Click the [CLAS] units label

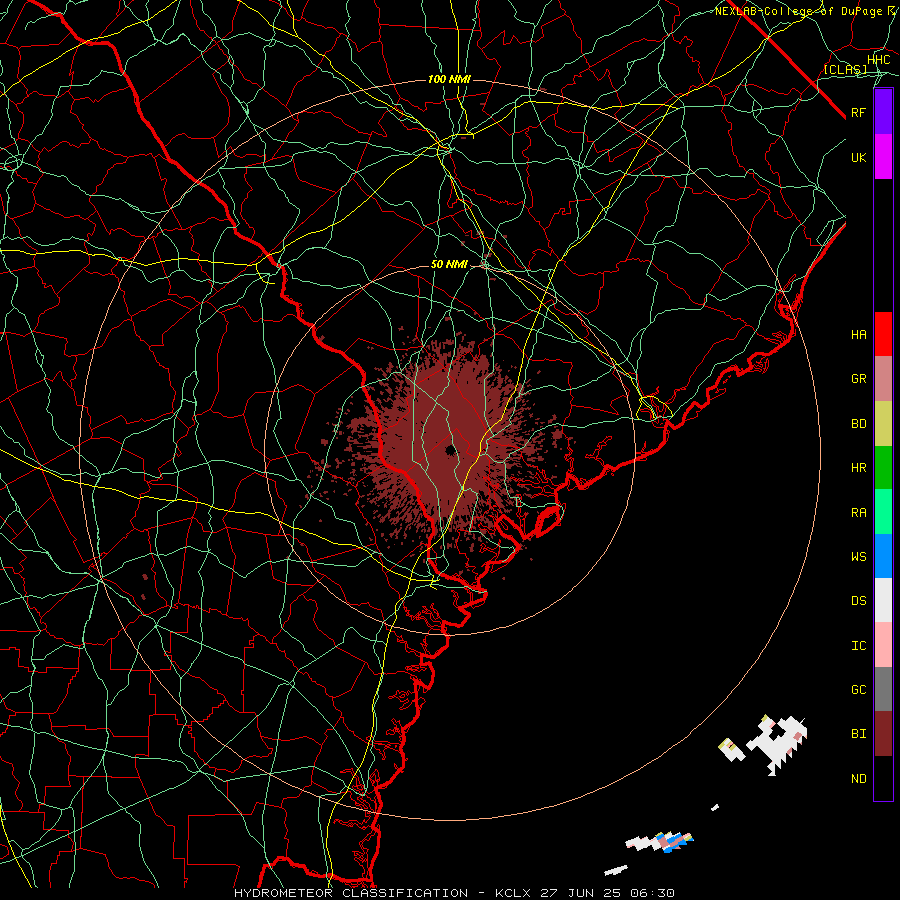click(845, 69)
